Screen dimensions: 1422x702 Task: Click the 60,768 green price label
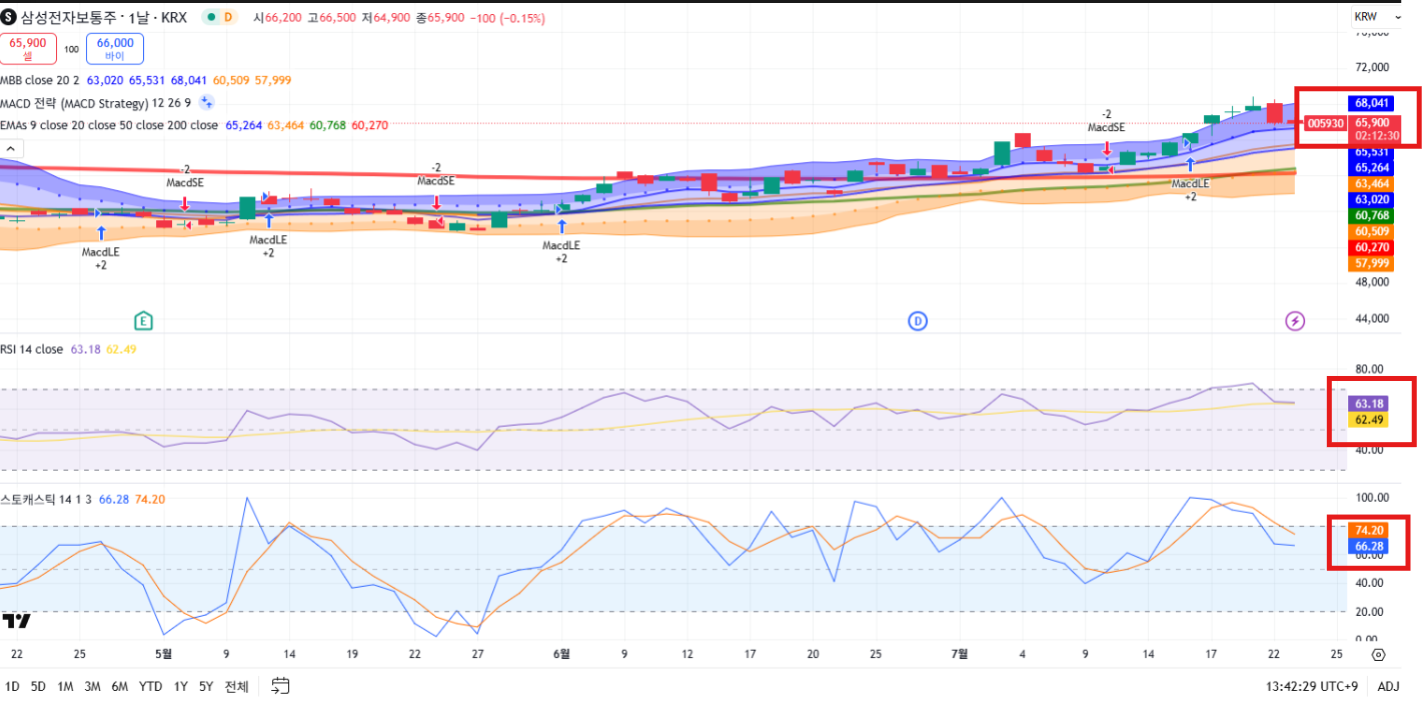pyautogui.click(x=1371, y=216)
